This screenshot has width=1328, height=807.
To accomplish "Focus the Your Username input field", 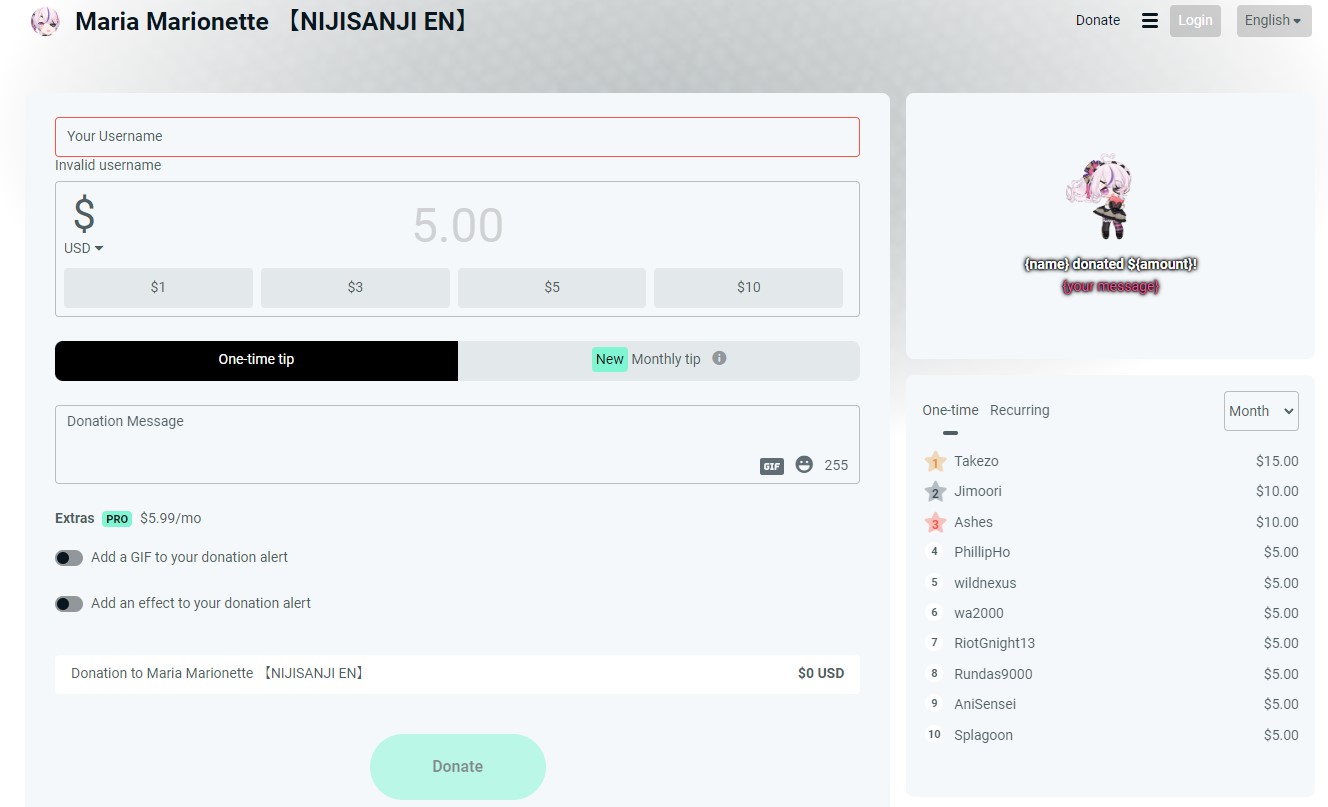I will pos(457,137).
